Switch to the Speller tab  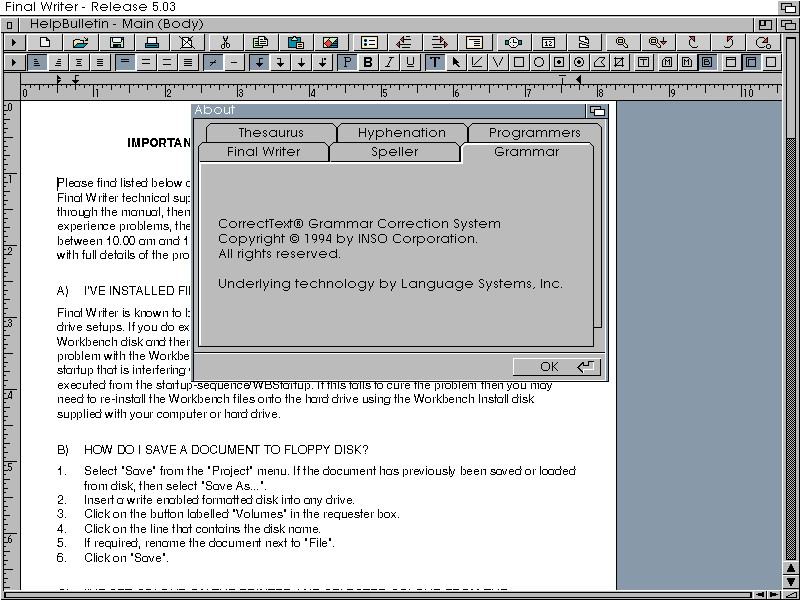395,152
